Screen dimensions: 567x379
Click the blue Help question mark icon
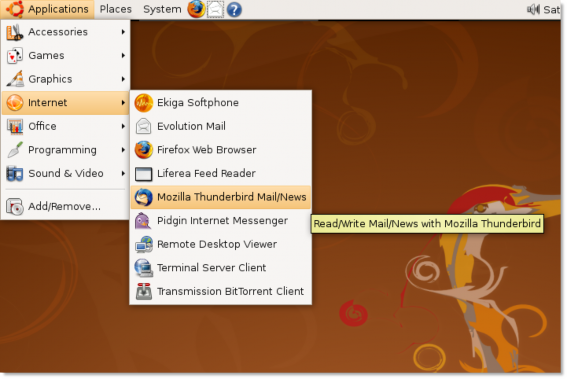234,9
